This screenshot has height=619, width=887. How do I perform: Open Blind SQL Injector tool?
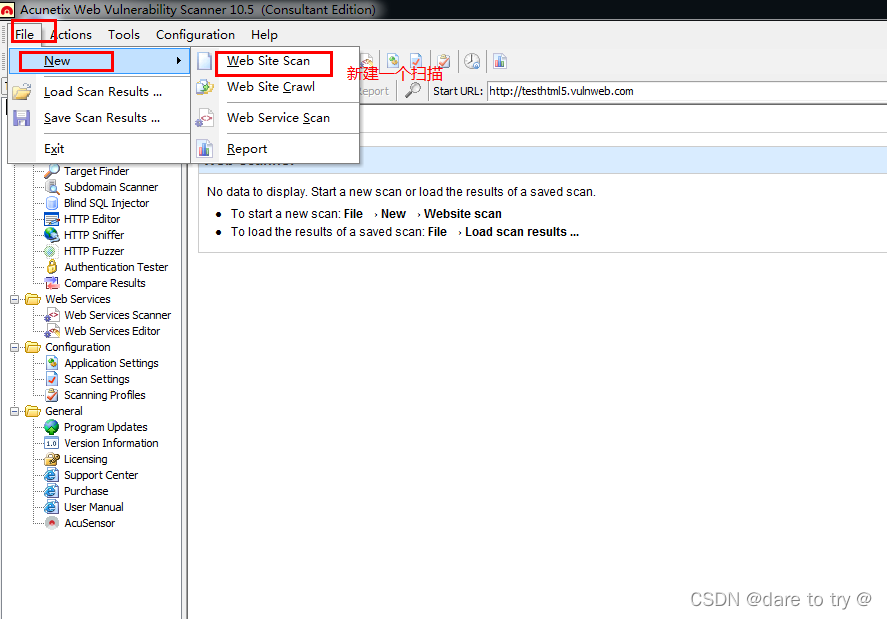(x=106, y=203)
